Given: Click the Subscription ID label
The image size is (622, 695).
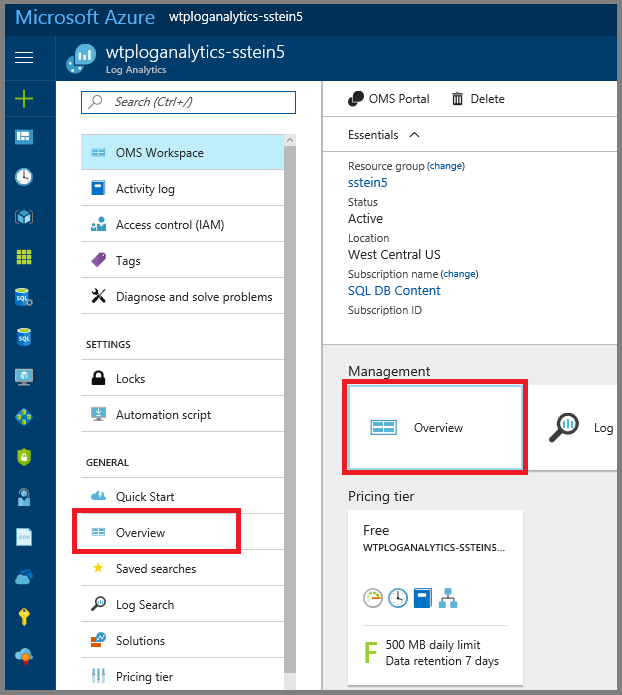Looking at the screenshot, I should (x=385, y=310).
